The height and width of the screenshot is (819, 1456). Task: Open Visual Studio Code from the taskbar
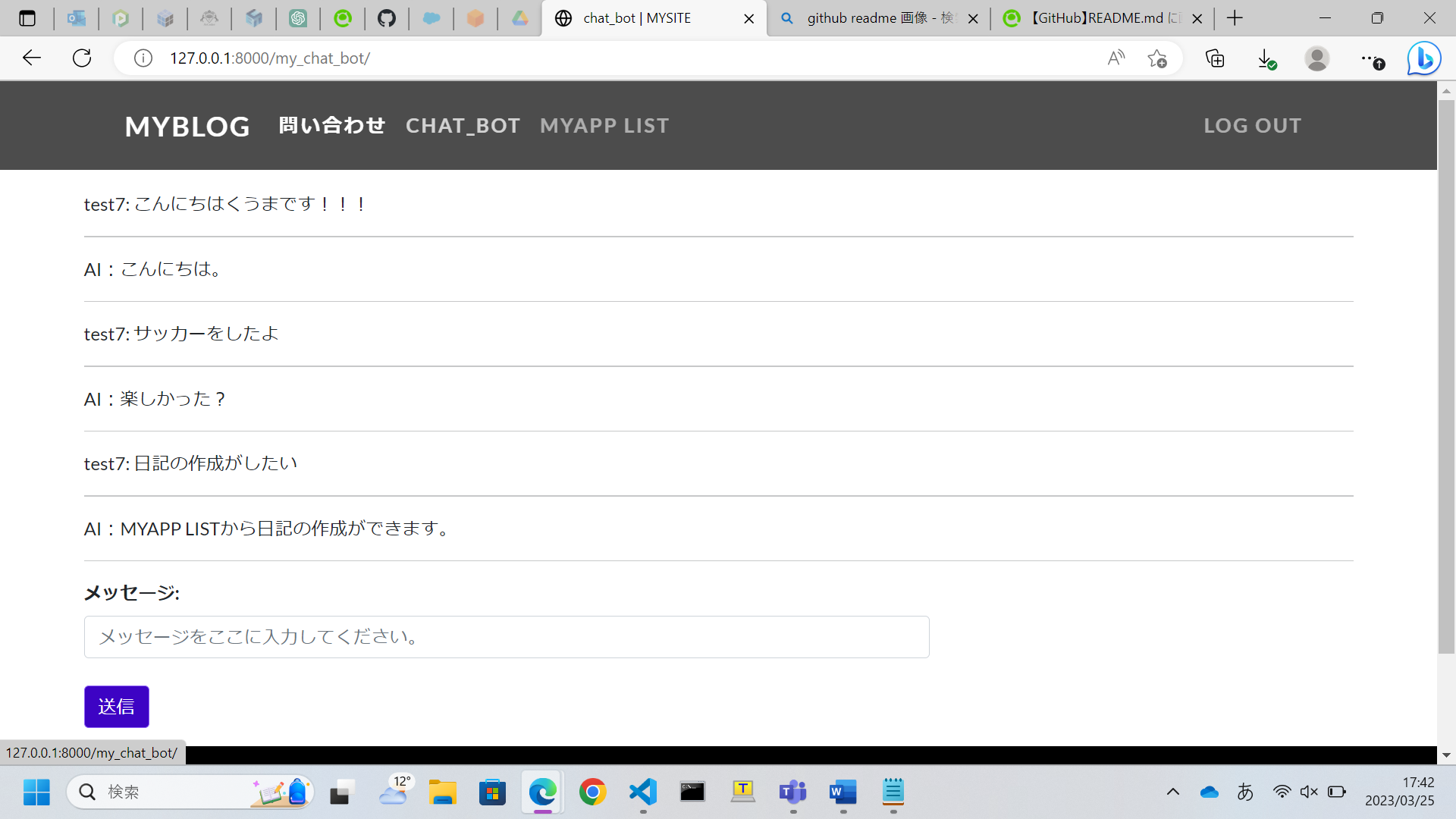coord(642,792)
